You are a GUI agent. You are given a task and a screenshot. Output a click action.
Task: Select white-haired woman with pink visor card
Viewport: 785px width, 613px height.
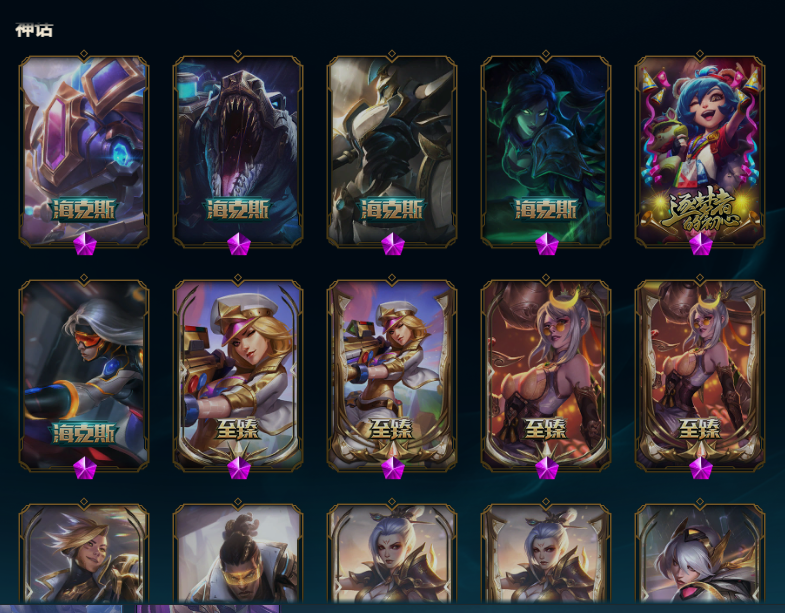700,553
